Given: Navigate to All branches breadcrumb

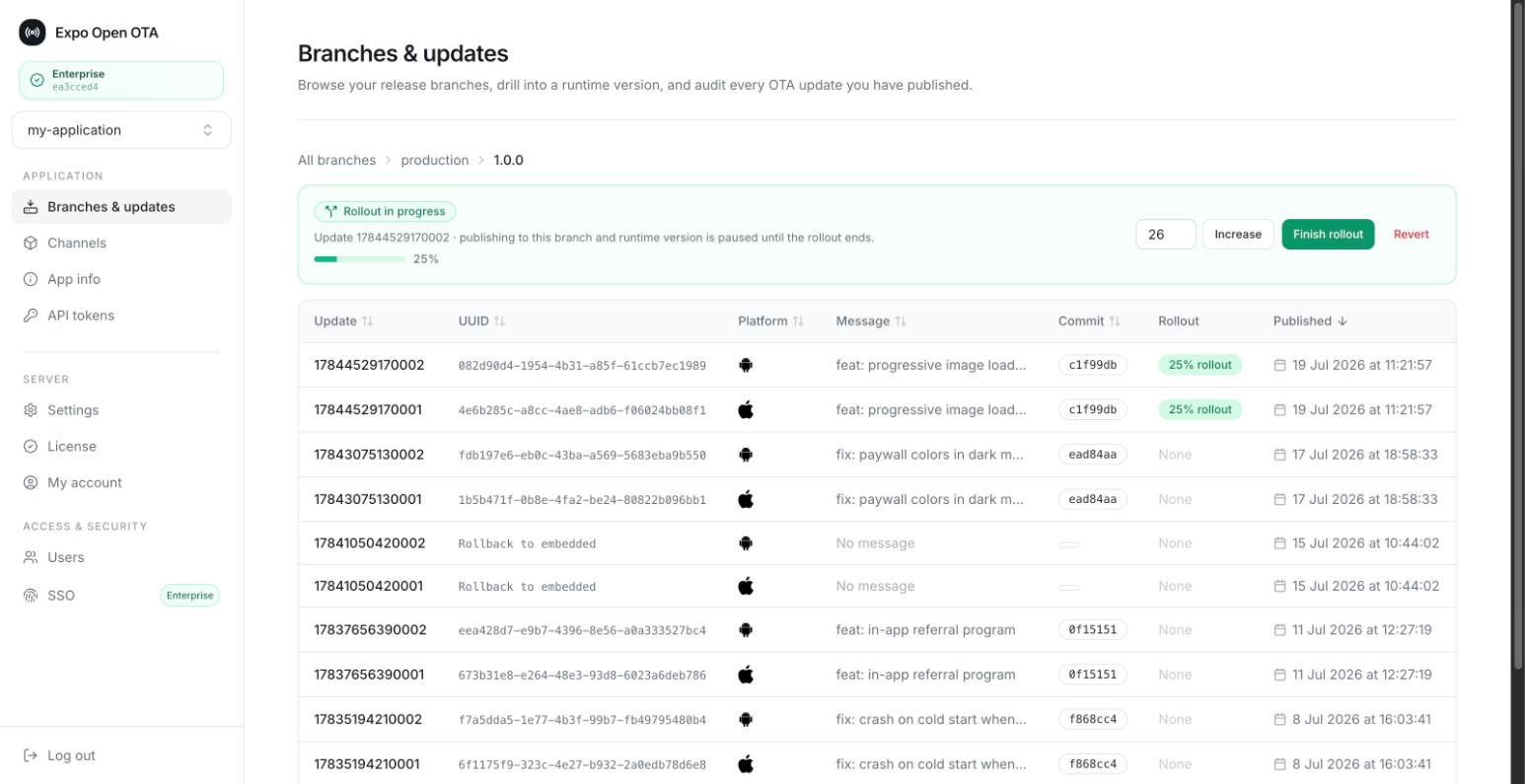Looking at the screenshot, I should [336, 160].
